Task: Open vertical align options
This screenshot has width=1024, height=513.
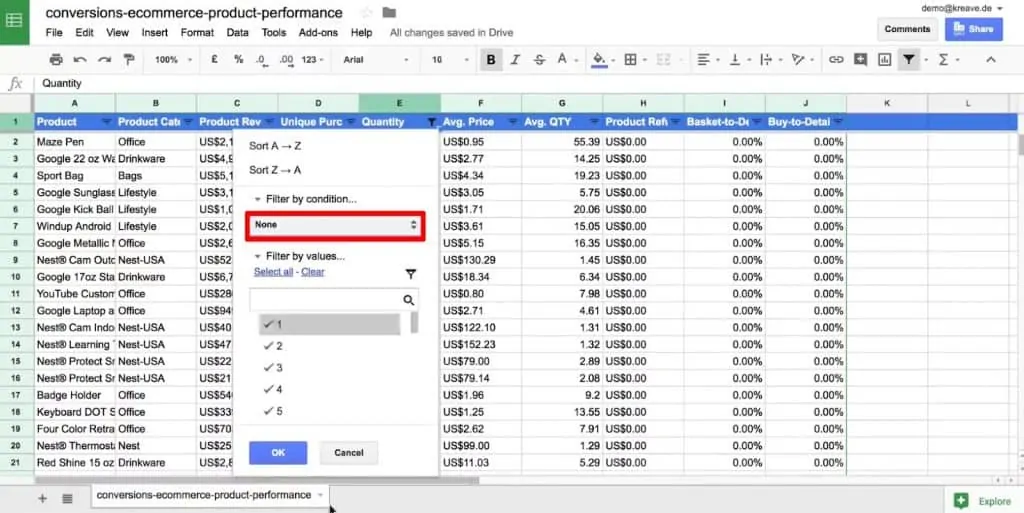Action: 739,59
